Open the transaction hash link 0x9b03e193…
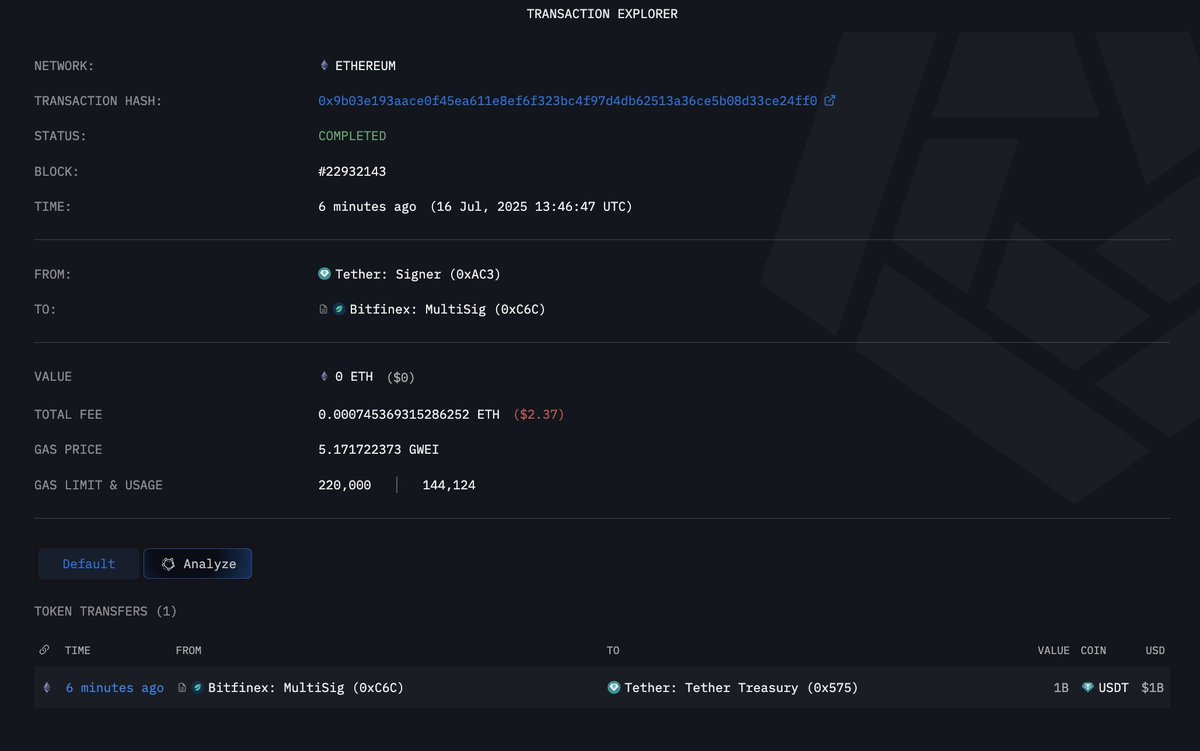Screen dimensions: 1200x751 click(x=567, y=101)
